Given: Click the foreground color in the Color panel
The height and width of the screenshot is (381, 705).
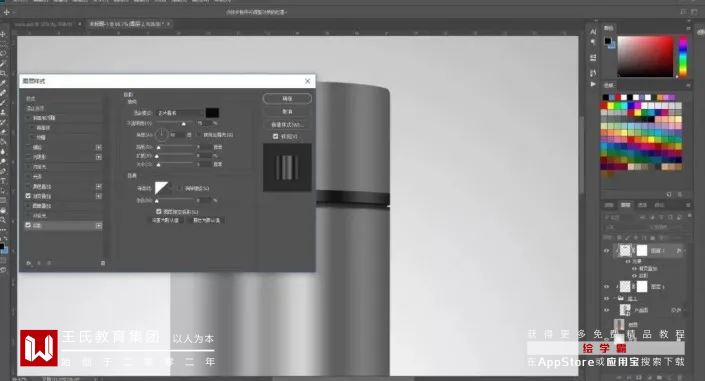Looking at the screenshot, I should (607, 41).
